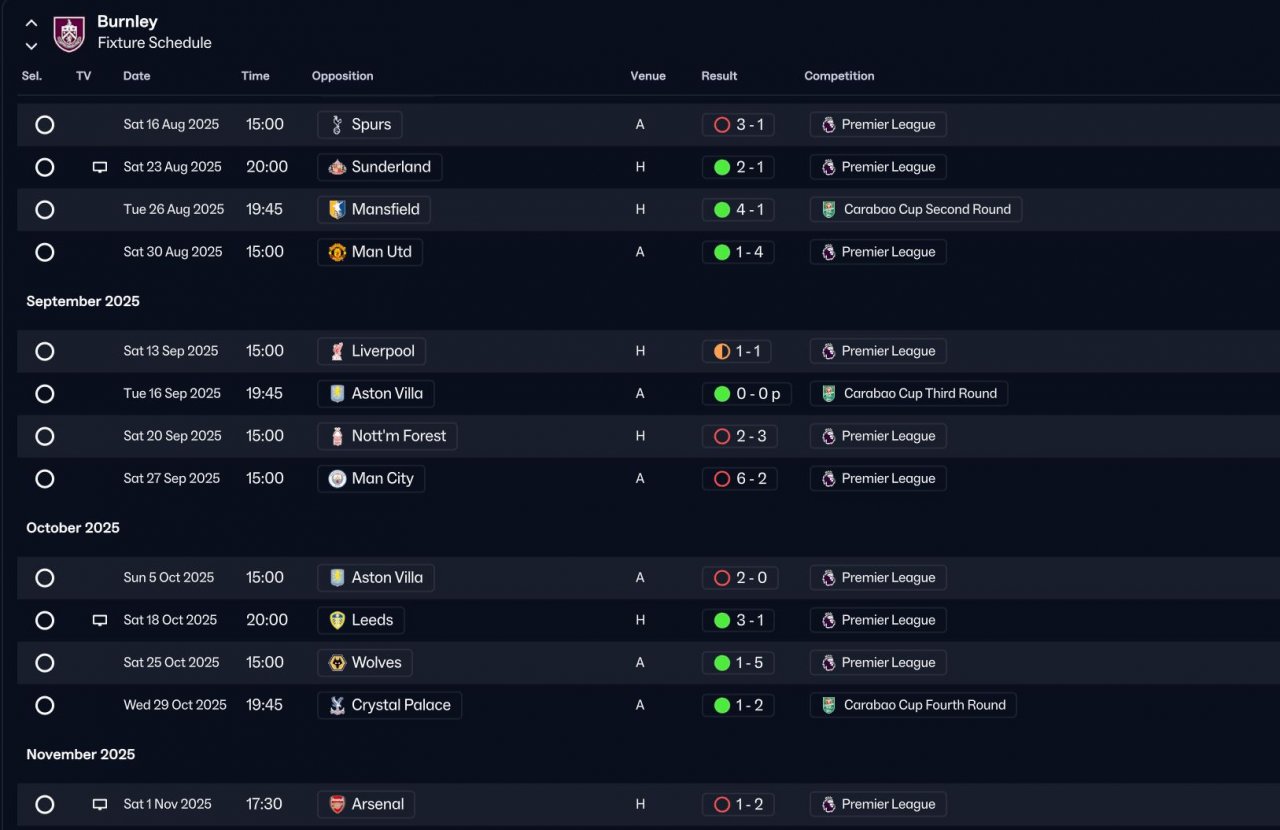This screenshot has width=1280, height=830.
Task: Select the Spurs fixture radio button
Action: (44, 125)
